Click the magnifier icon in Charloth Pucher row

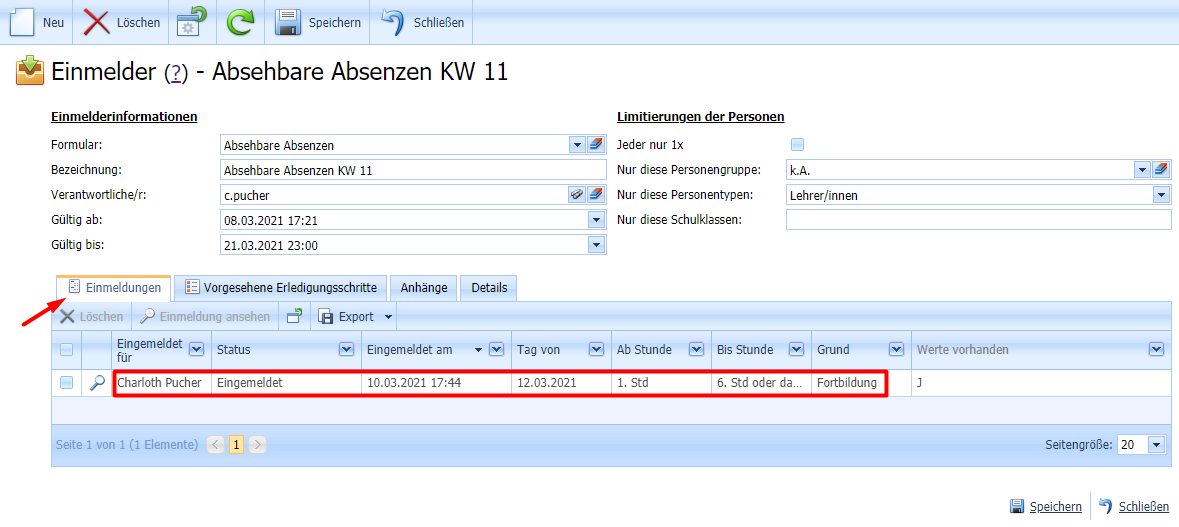97,383
